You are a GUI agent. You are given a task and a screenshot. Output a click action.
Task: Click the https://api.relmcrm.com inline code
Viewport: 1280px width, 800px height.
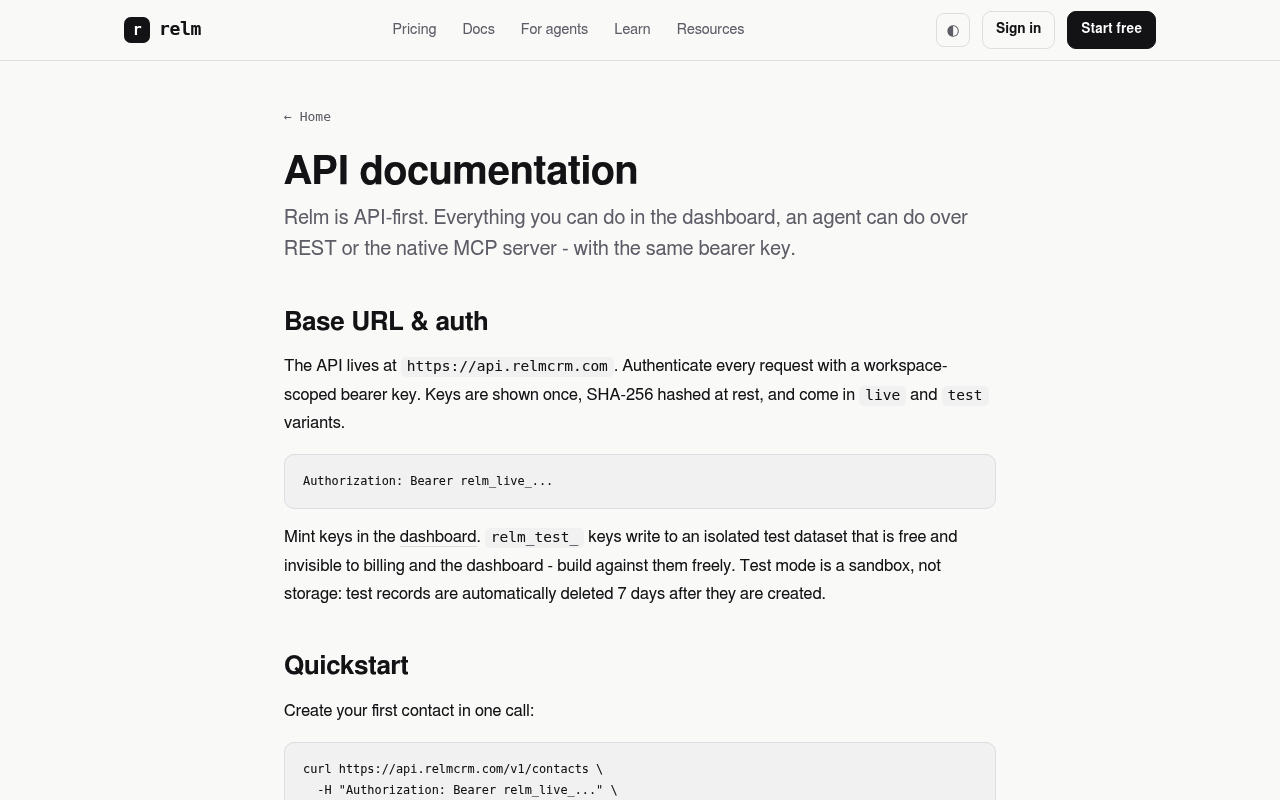point(507,366)
